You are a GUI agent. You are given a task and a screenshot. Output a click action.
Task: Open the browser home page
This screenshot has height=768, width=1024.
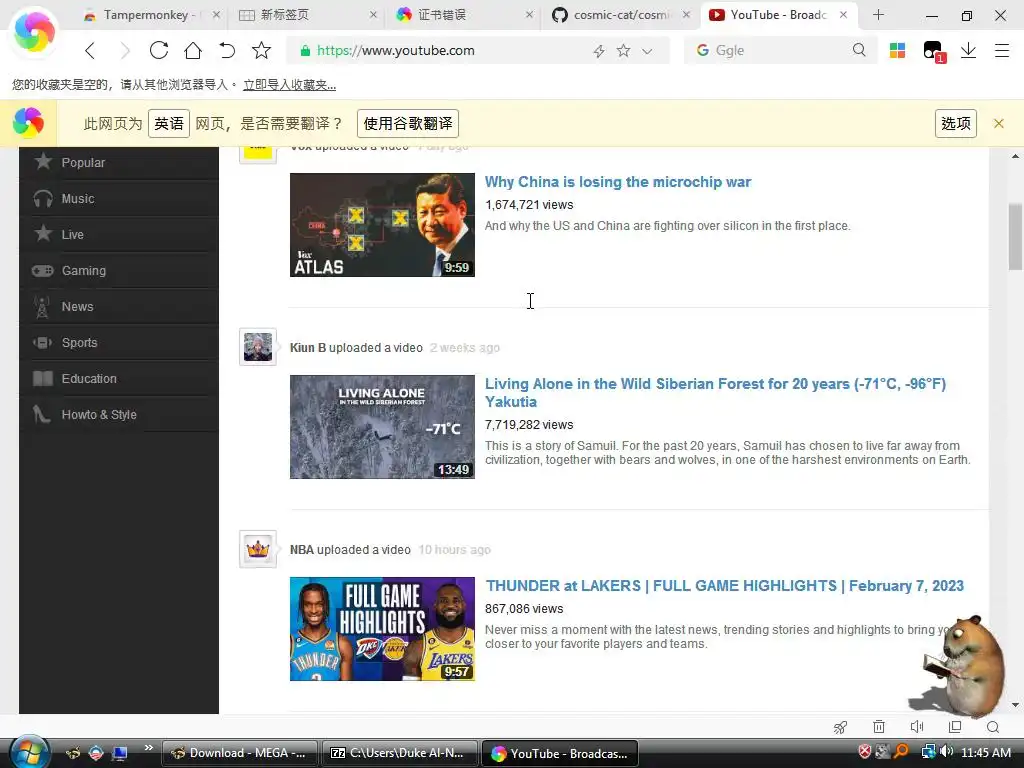[x=193, y=50]
